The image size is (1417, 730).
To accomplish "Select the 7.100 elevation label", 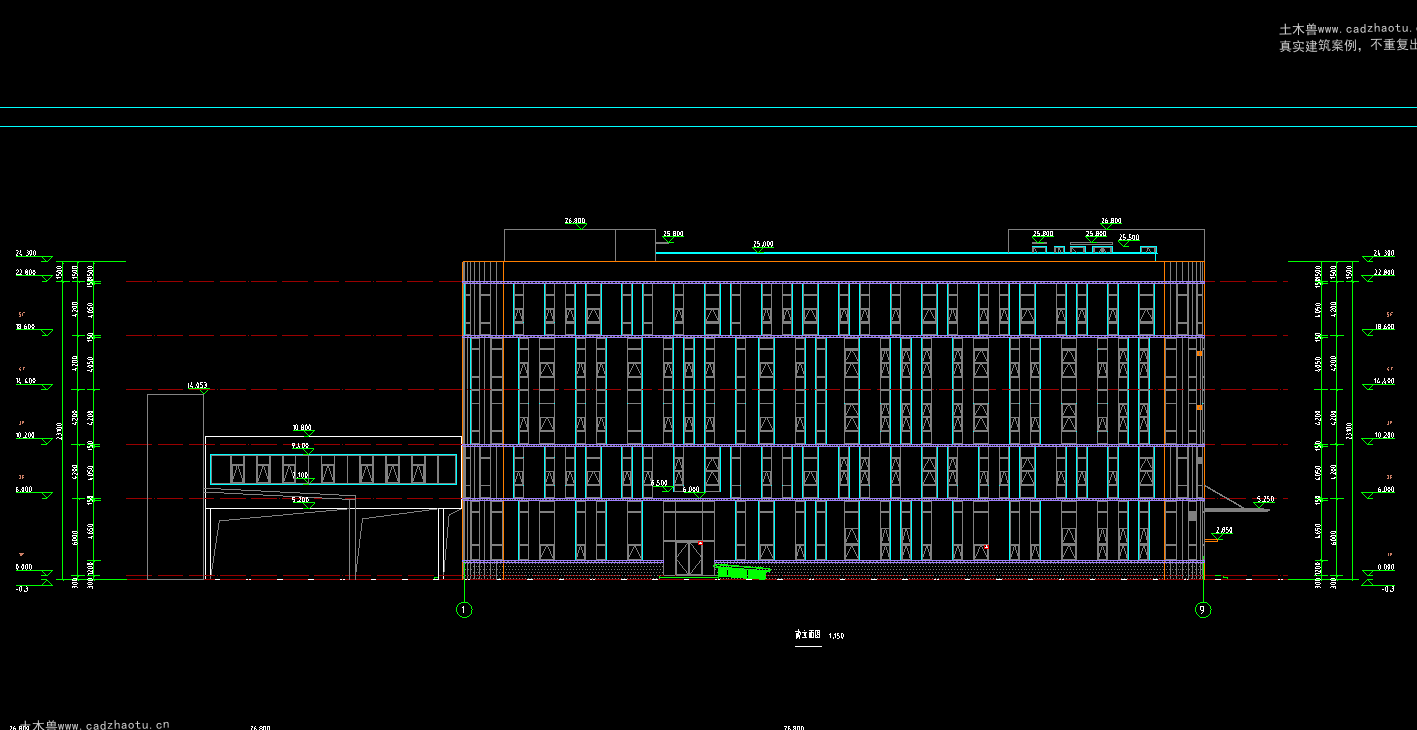I will pyautogui.click(x=300, y=476).
